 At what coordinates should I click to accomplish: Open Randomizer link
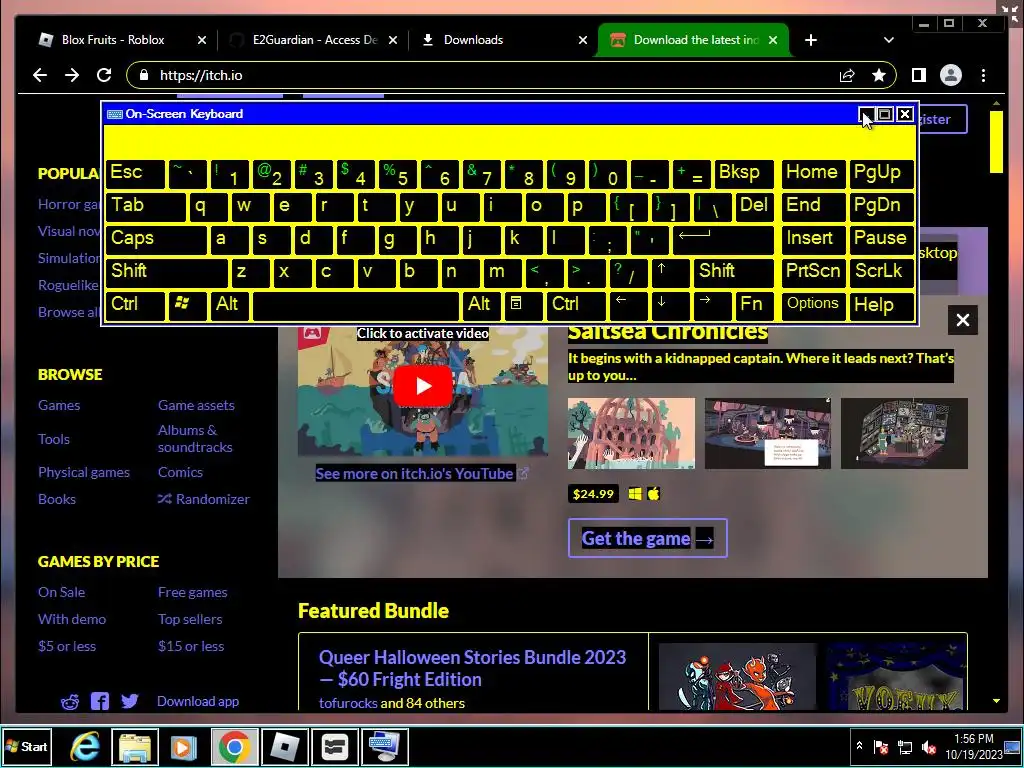tap(204, 499)
